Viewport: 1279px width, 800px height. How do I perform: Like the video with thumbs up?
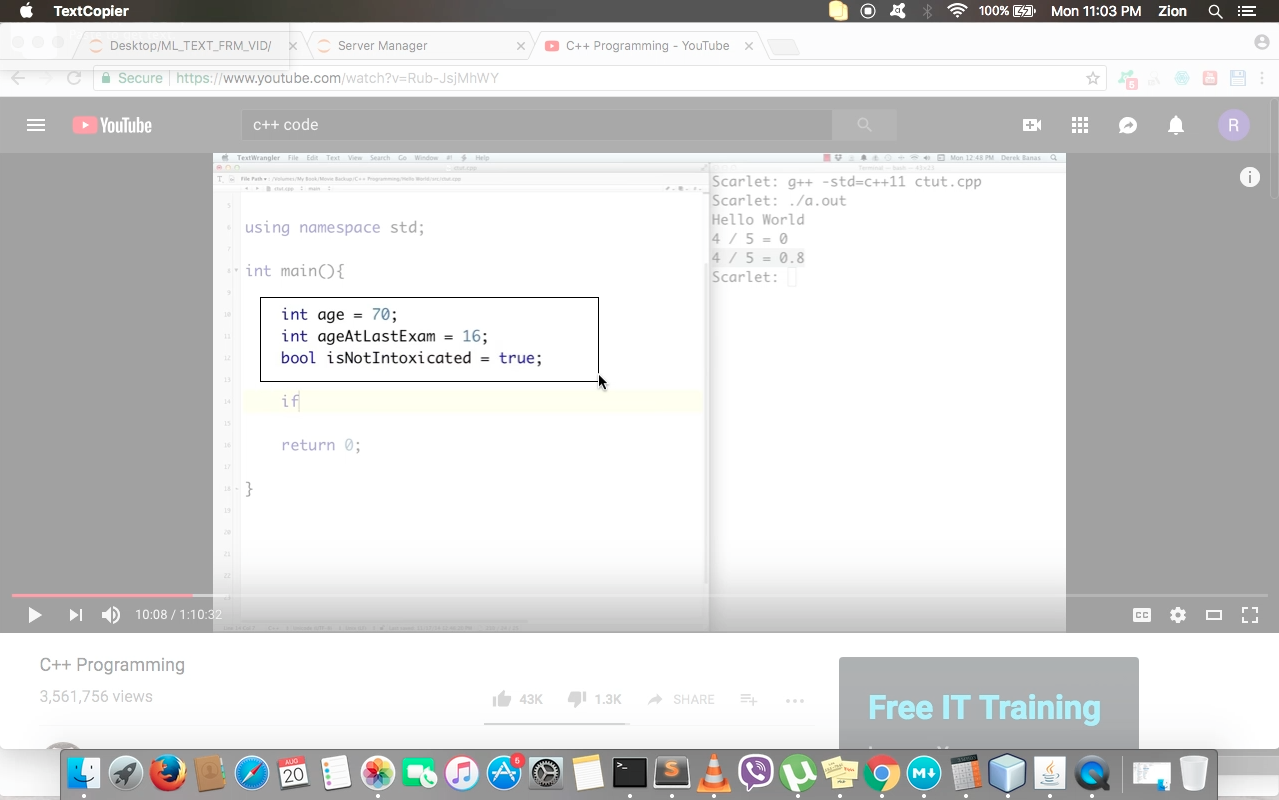503,699
